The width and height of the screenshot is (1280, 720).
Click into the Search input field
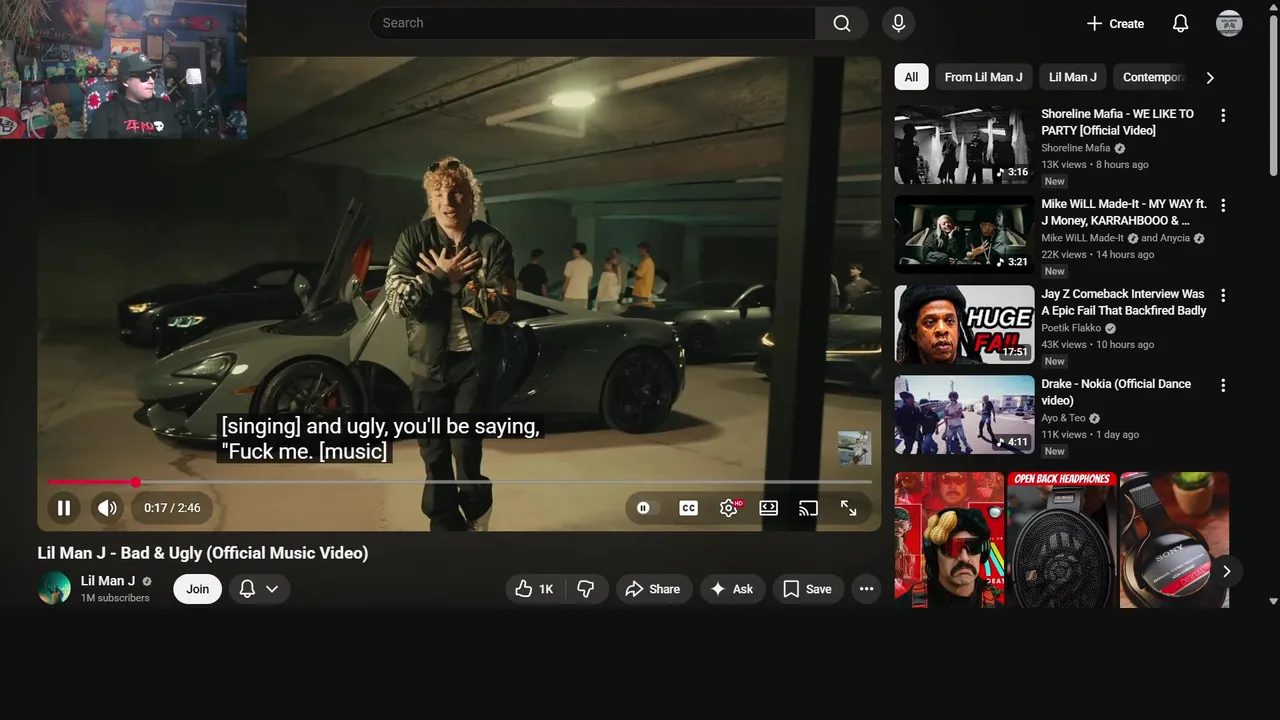pyautogui.click(x=592, y=23)
